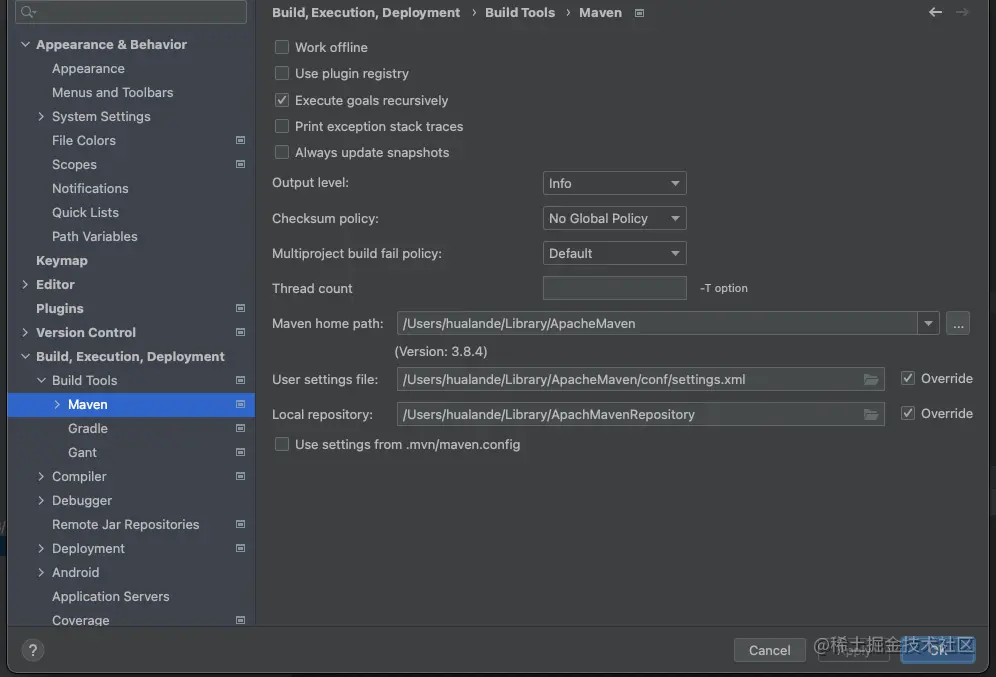
Task: Click project settings icon next to Plugins
Action: [240, 308]
